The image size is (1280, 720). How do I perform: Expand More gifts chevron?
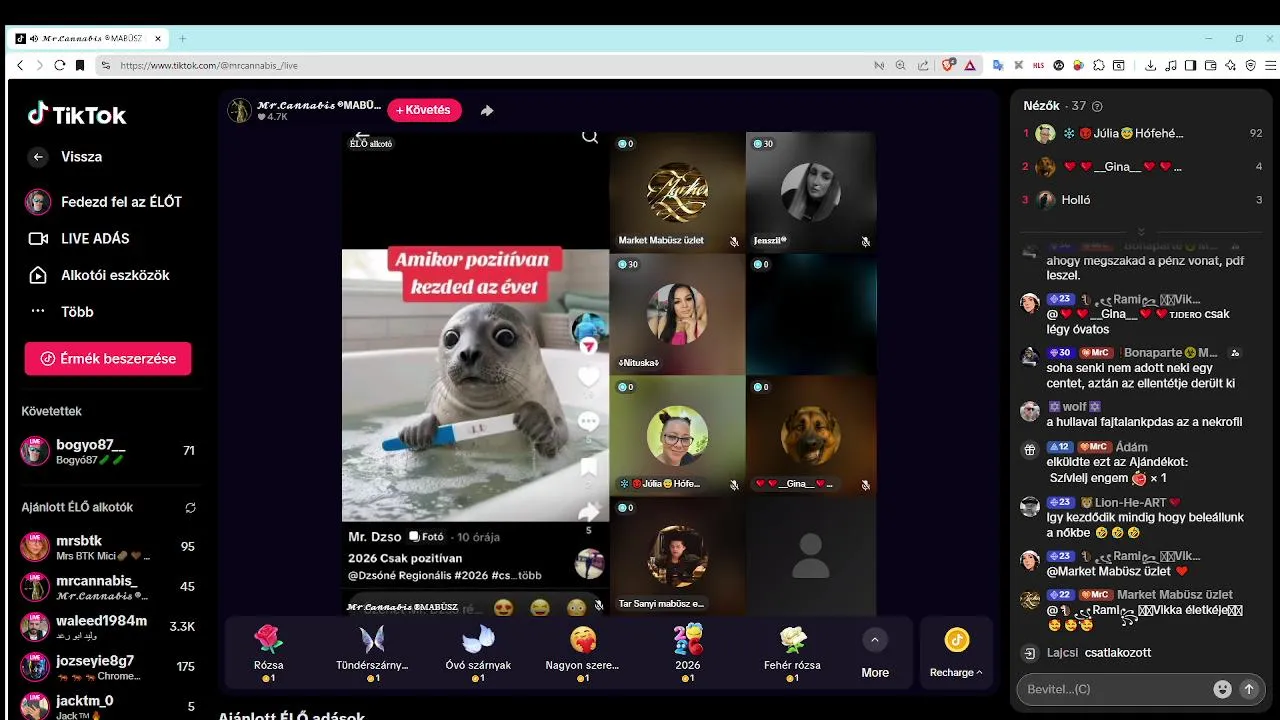coord(875,640)
